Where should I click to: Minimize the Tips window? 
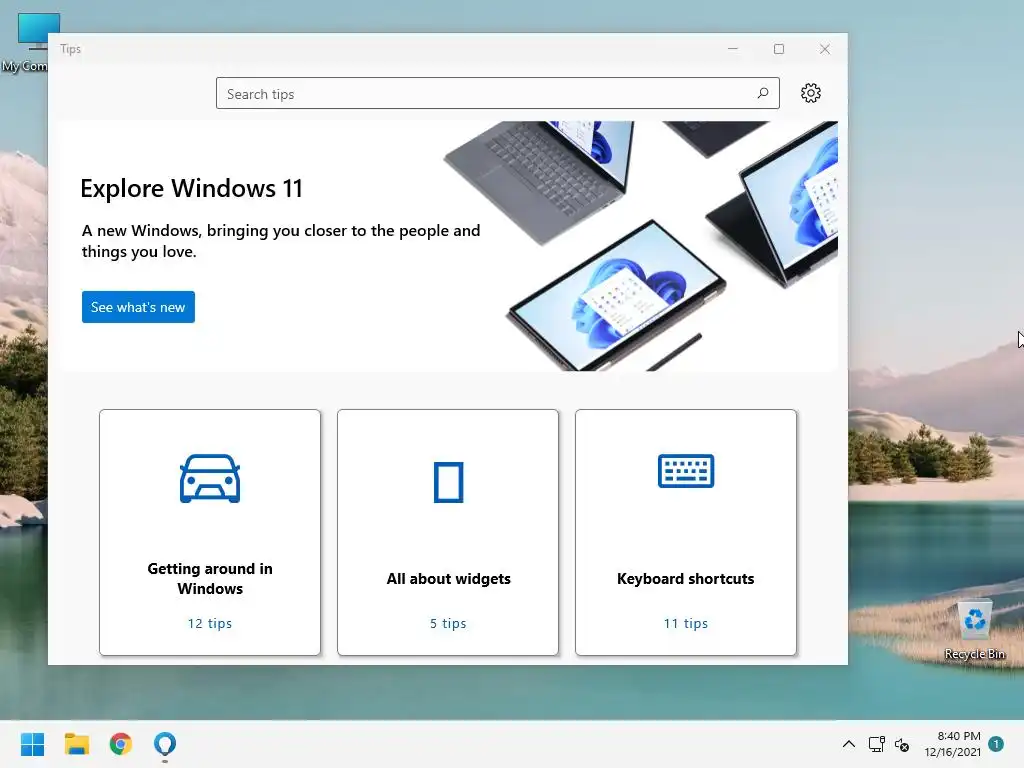click(x=733, y=49)
